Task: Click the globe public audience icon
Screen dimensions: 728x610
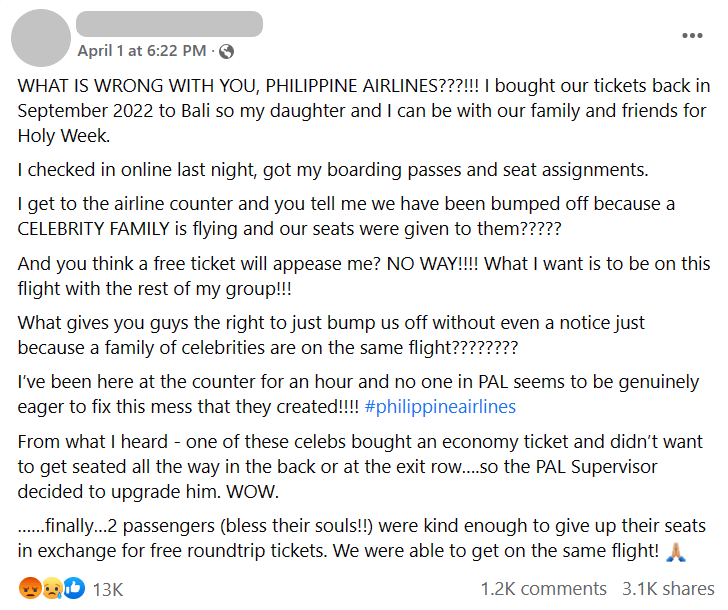Action: coord(226,51)
